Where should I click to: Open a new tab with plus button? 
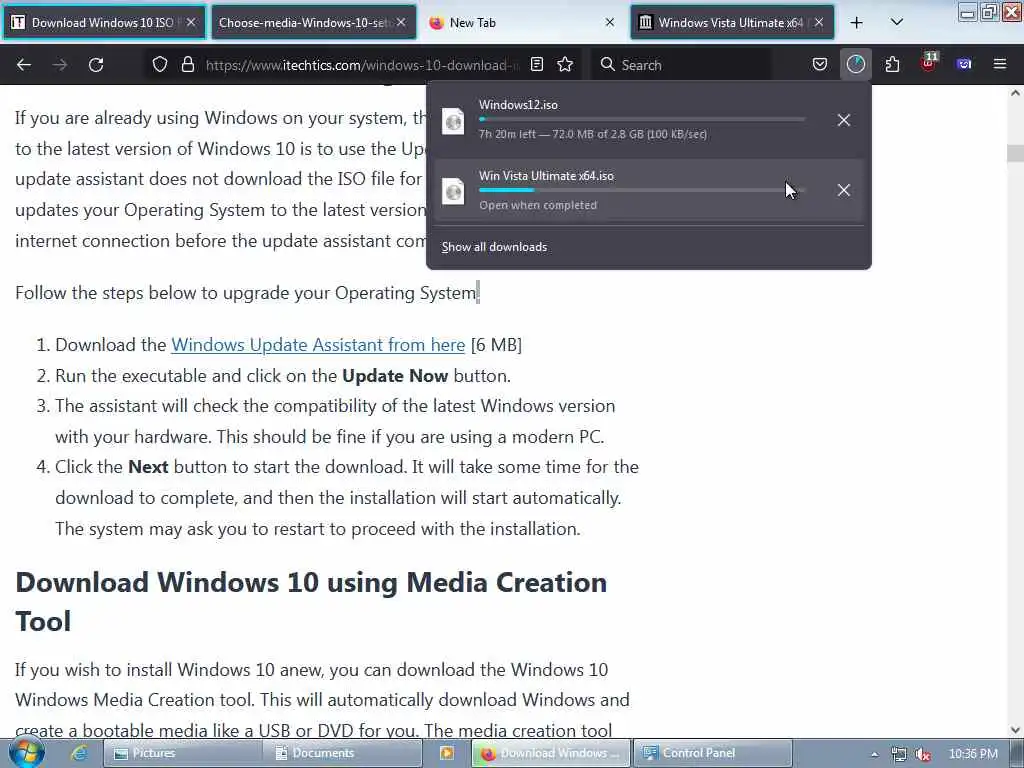[x=857, y=23]
